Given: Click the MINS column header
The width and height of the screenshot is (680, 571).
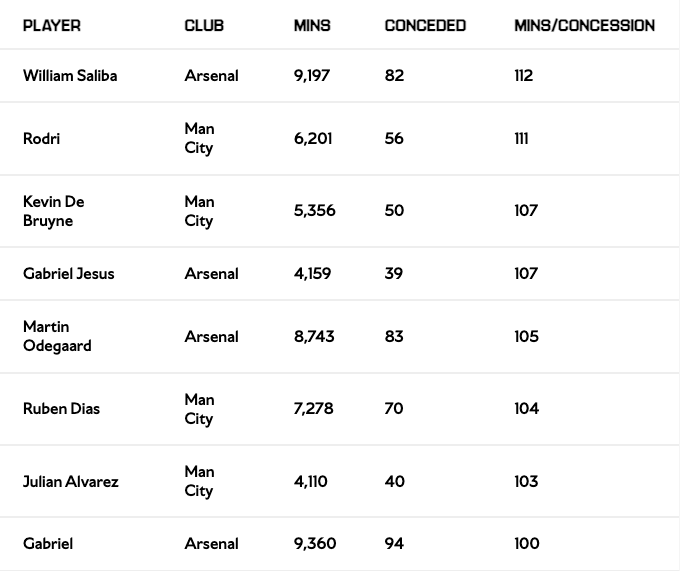Looking at the screenshot, I should tap(312, 25).
